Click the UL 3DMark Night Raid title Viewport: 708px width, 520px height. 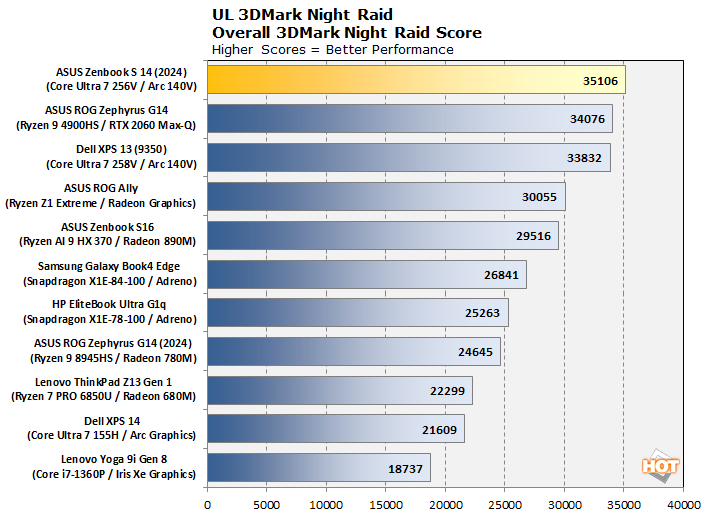coord(302,15)
